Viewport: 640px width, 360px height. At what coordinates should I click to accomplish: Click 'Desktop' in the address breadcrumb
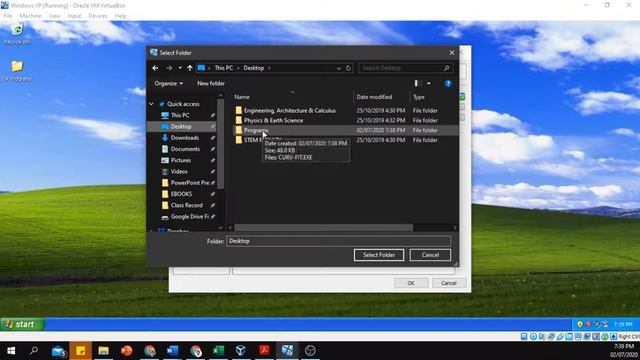(253, 68)
